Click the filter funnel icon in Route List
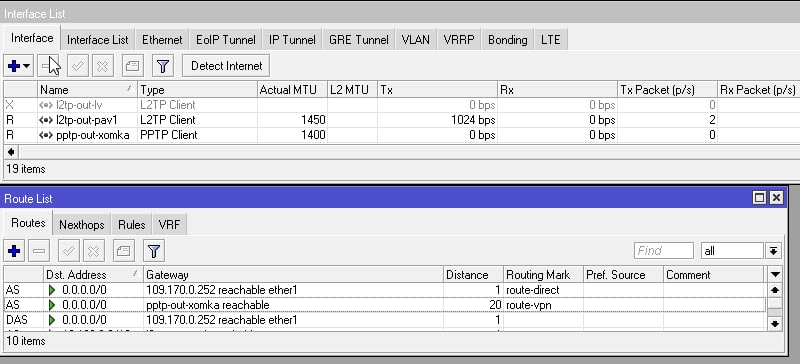 pyautogui.click(x=154, y=251)
